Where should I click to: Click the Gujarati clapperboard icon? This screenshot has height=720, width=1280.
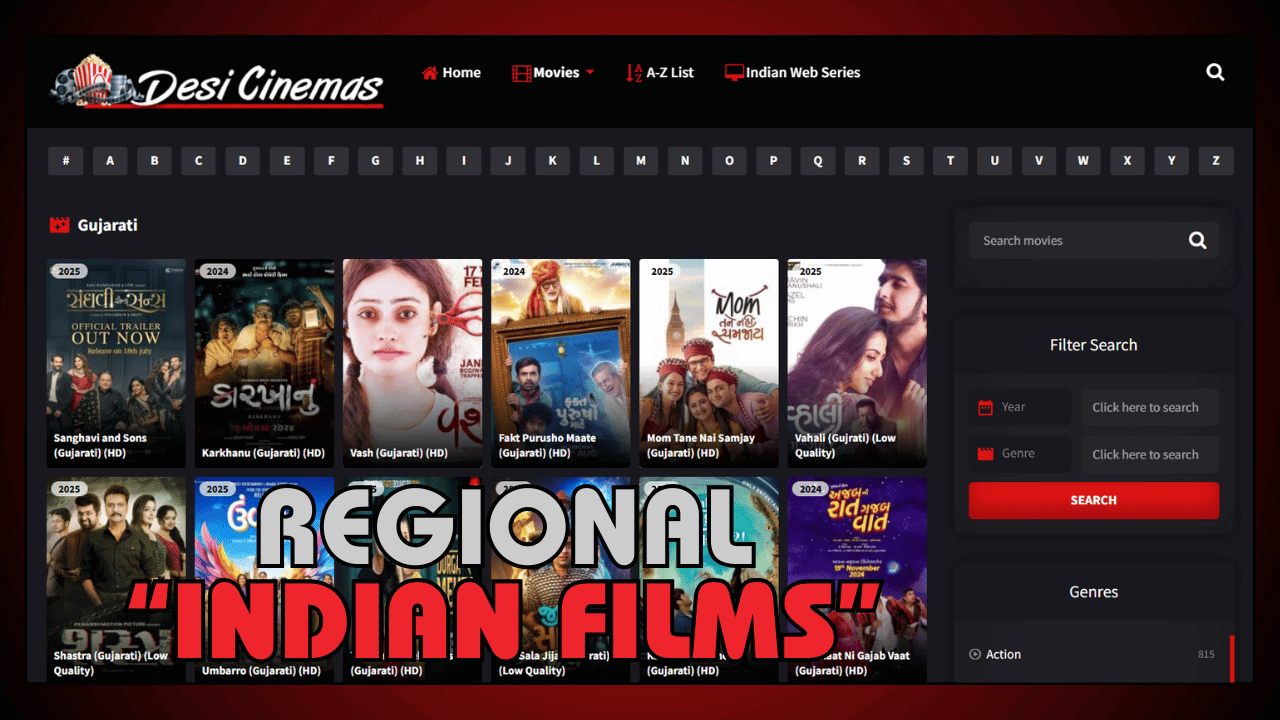coord(60,225)
